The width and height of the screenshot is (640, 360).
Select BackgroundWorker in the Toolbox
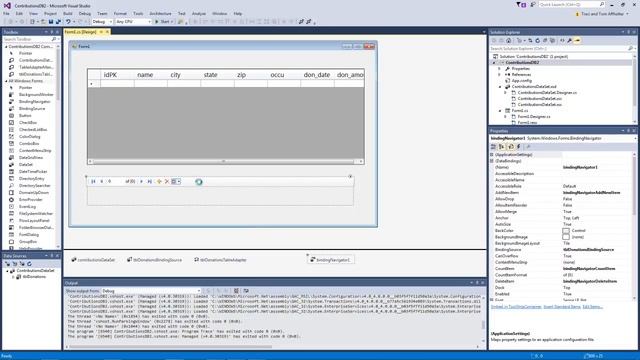tap(36, 94)
